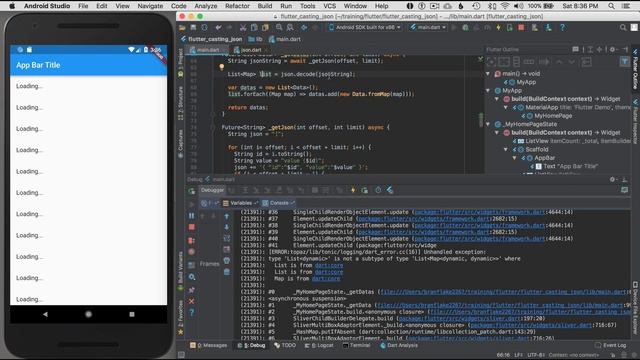
Task: Click the Open folder icon in main toolbar
Action: [x=182, y=27]
